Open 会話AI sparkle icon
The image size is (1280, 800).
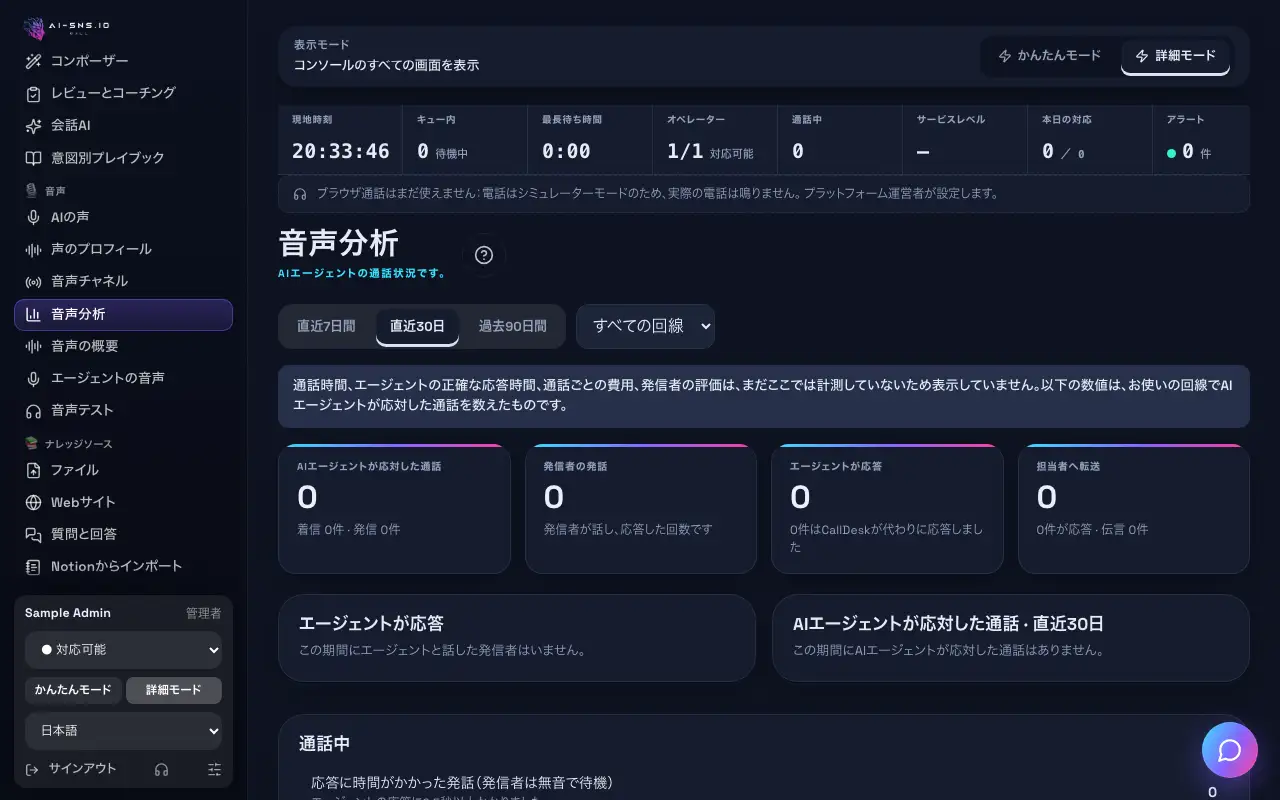(33, 126)
